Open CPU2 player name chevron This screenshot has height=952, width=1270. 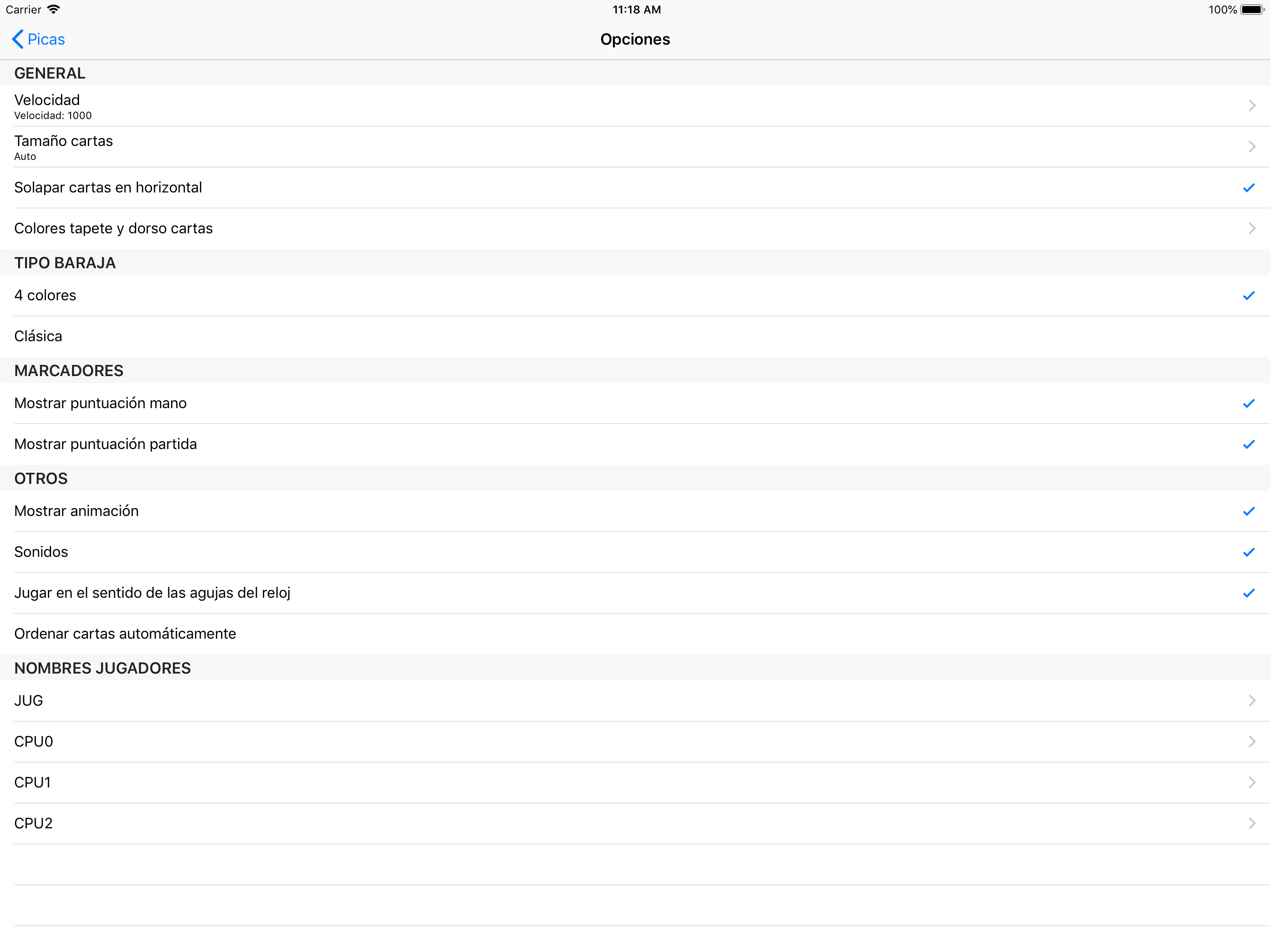[x=1251, y=823]
